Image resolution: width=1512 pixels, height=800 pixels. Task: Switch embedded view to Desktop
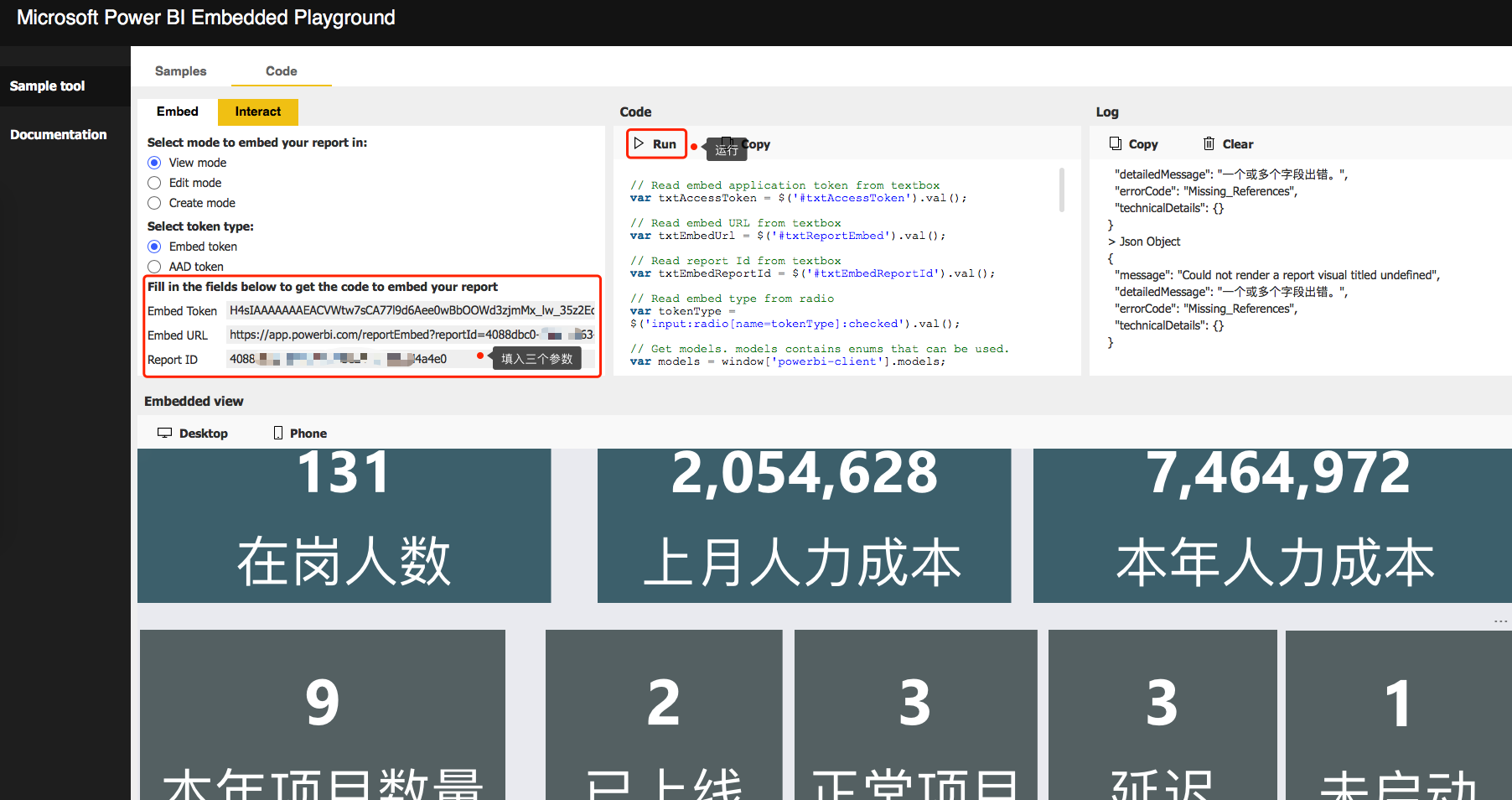[194, 433]
